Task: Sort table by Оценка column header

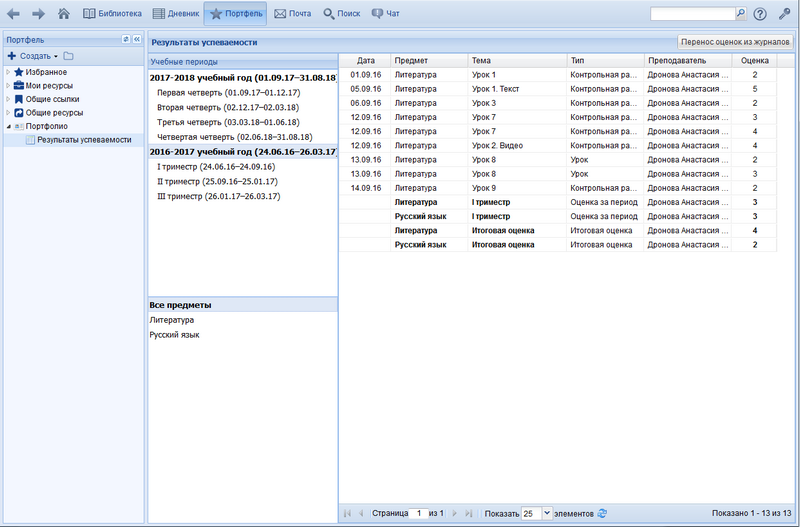Action: [x=755, y=61]
